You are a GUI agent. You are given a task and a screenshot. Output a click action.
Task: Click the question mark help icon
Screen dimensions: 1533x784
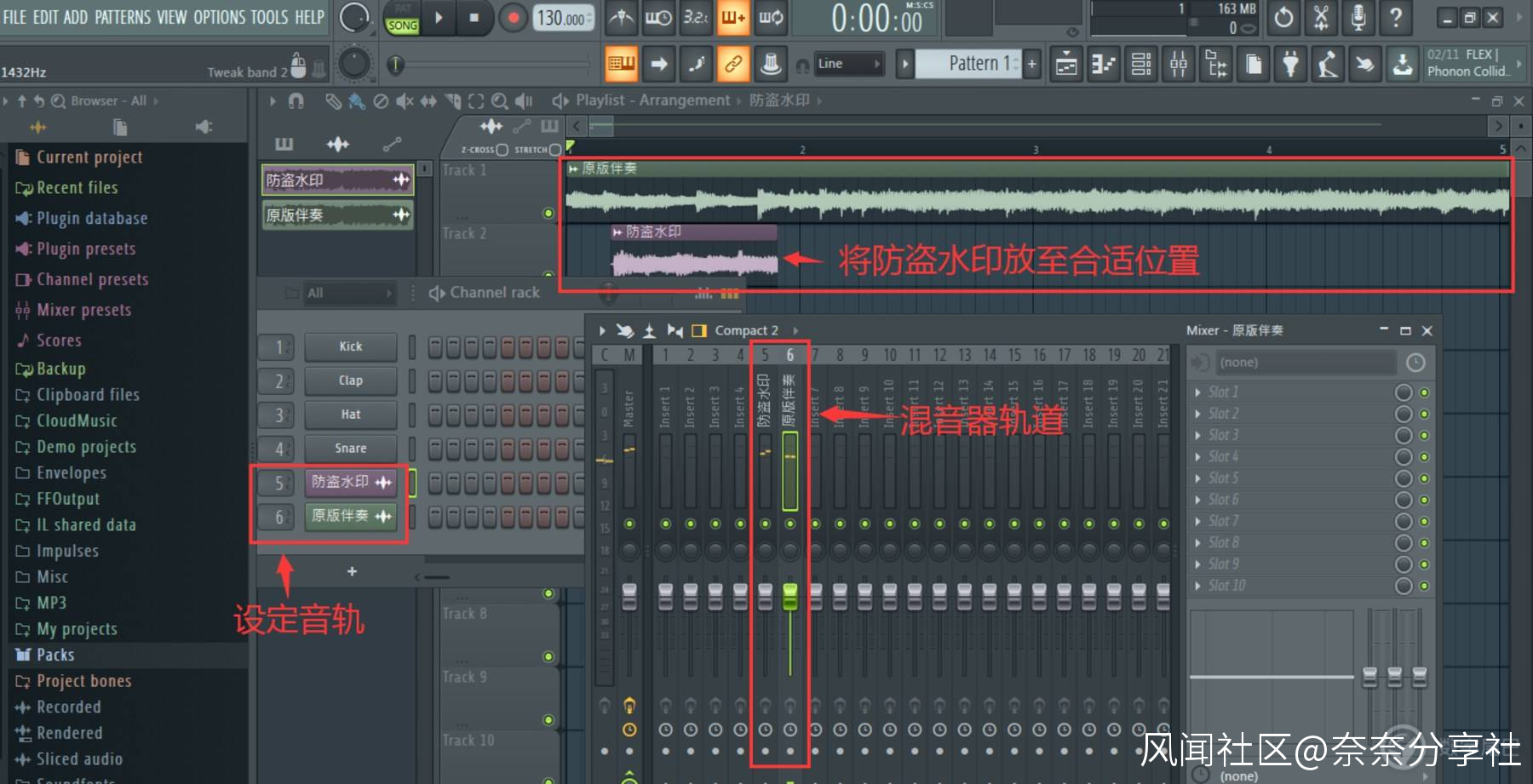1396,18
